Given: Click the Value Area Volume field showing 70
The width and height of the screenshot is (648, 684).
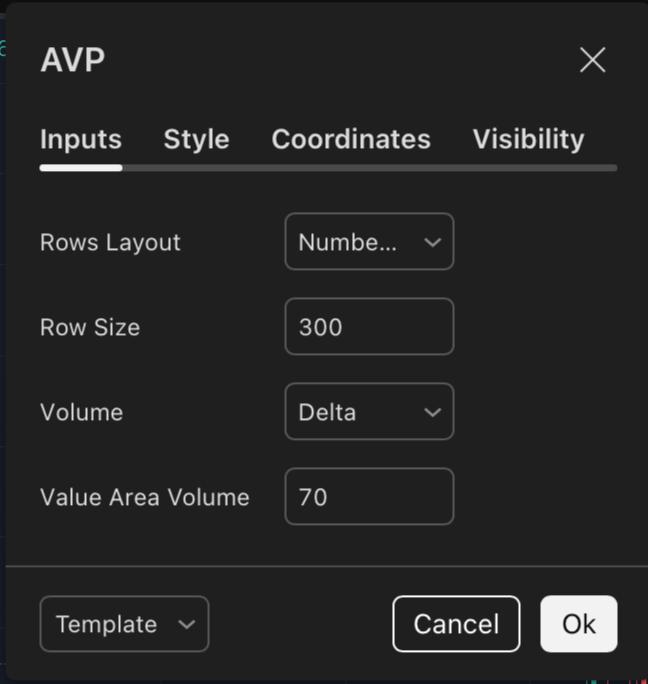Looking at the screenshot, I should click(x=369, y=496).
